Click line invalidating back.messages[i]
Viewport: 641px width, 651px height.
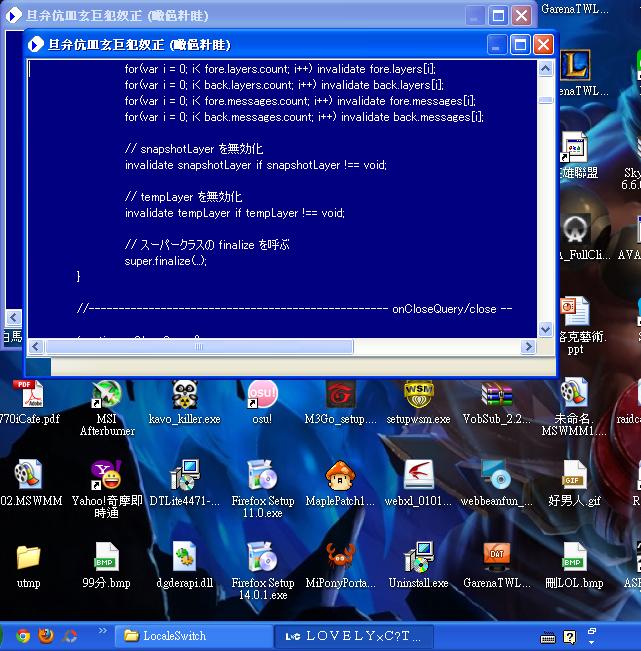click(304, 117)
